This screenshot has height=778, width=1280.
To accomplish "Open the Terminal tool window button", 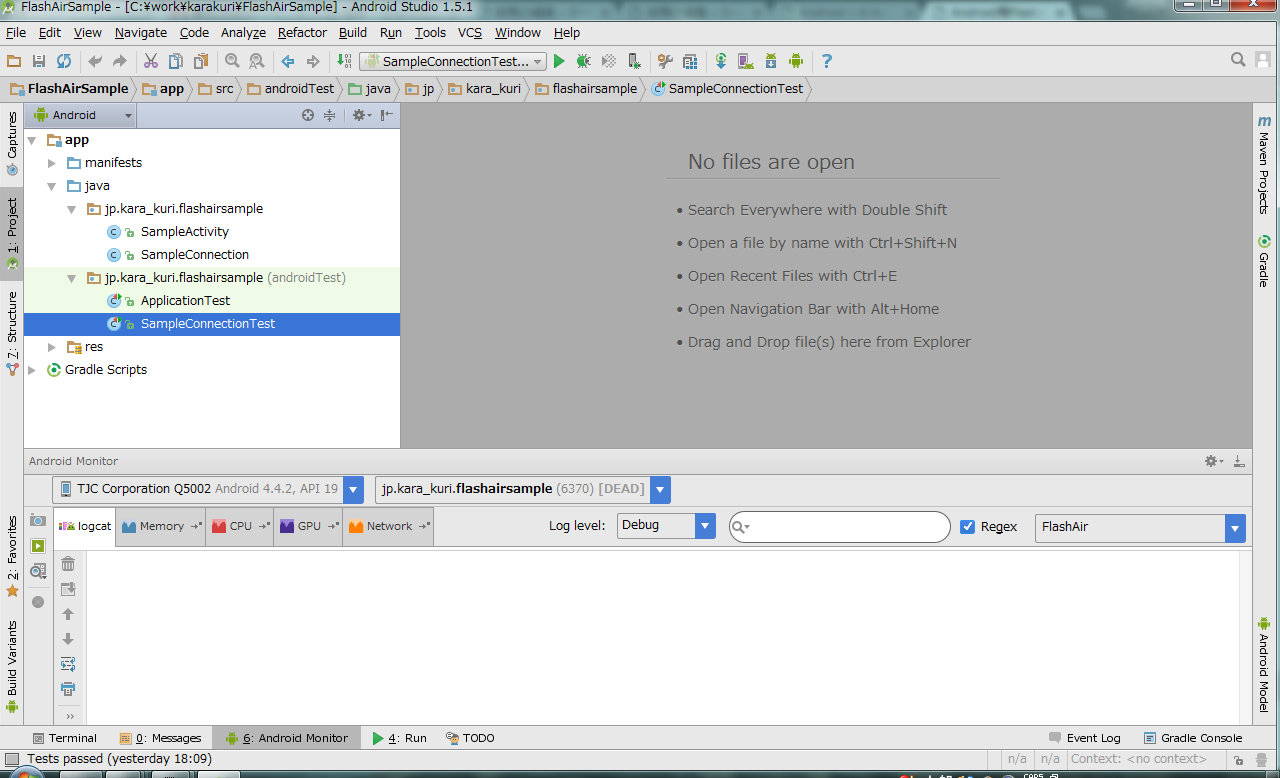I will pos(64,738).
